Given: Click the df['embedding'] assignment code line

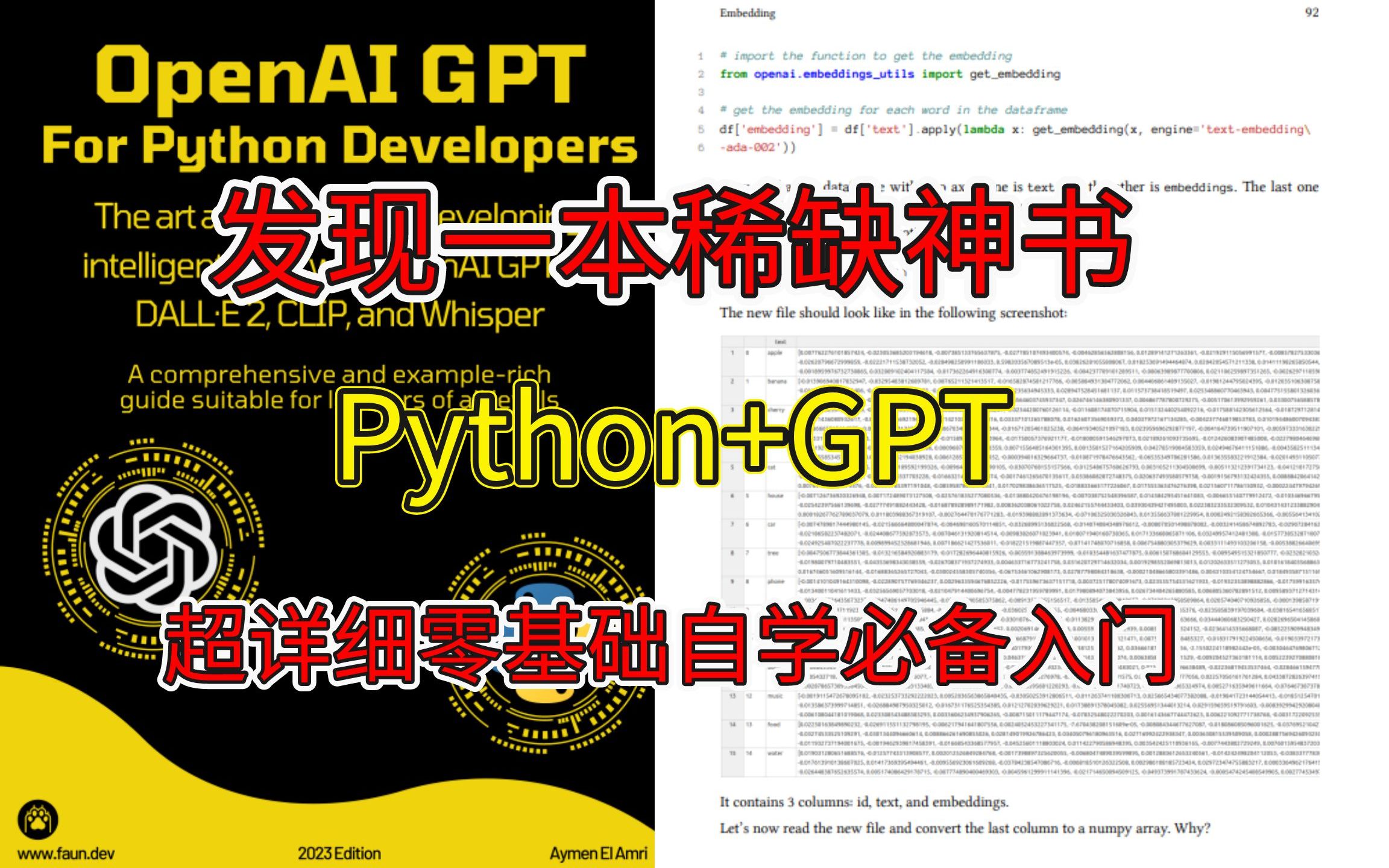Looking at the screenshot, I should tap(1015, 129).
